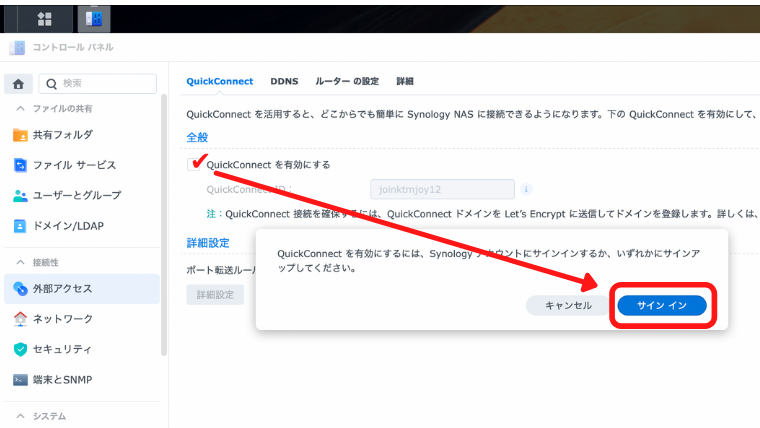Collapse the システム section
Viewport: 760px width, 428px height.
click(20, 416)
